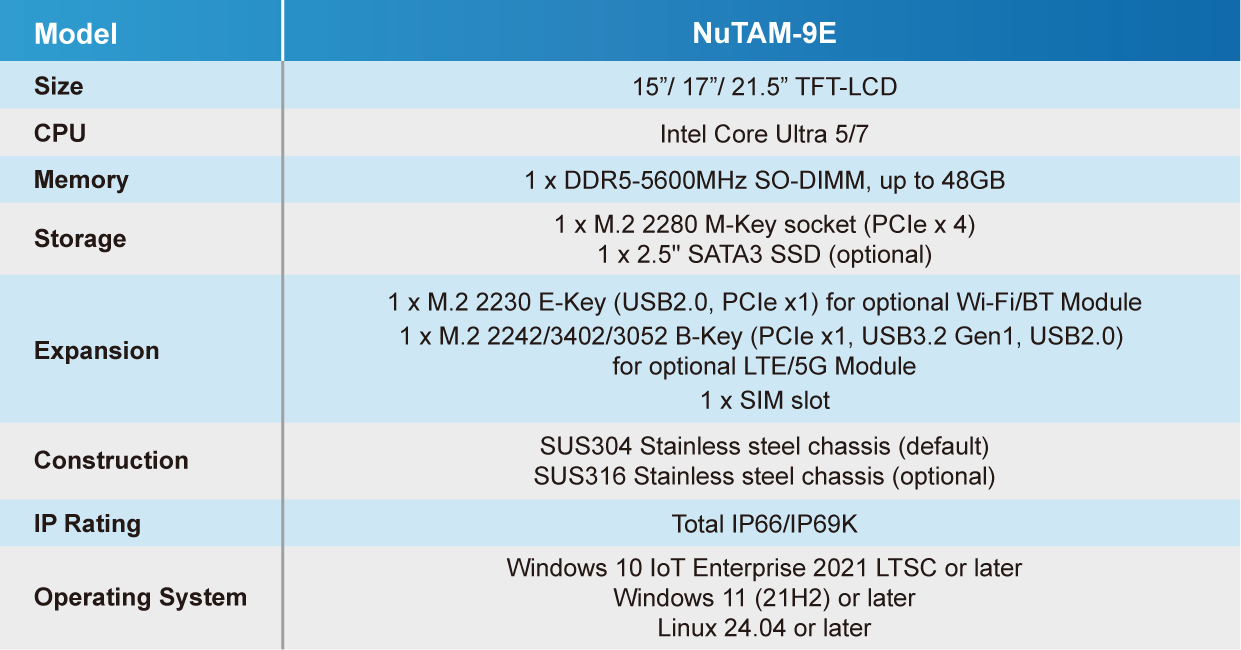Click the 1 x SIM slot text
This screenshot has height=650, width=1241.
tap(764, 401)
